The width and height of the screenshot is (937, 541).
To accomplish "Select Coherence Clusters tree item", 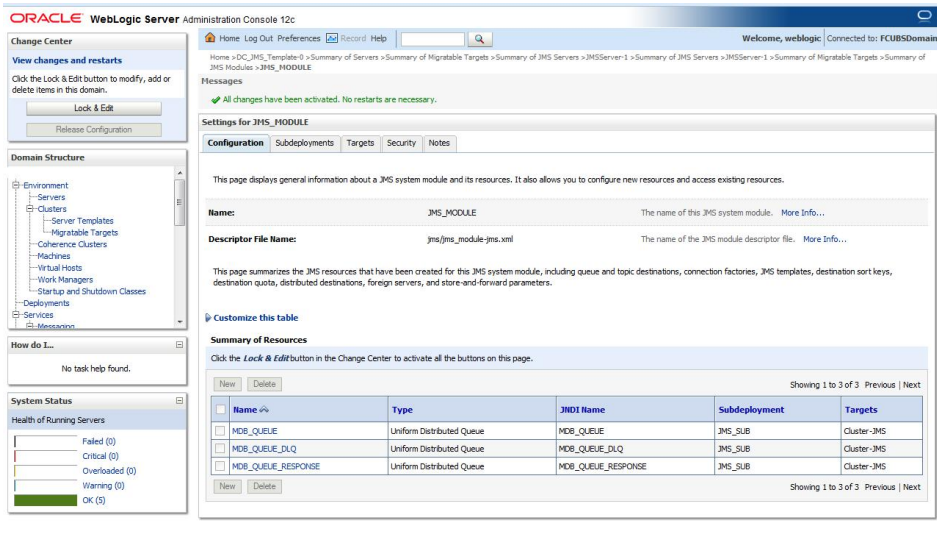I will 72,244.
